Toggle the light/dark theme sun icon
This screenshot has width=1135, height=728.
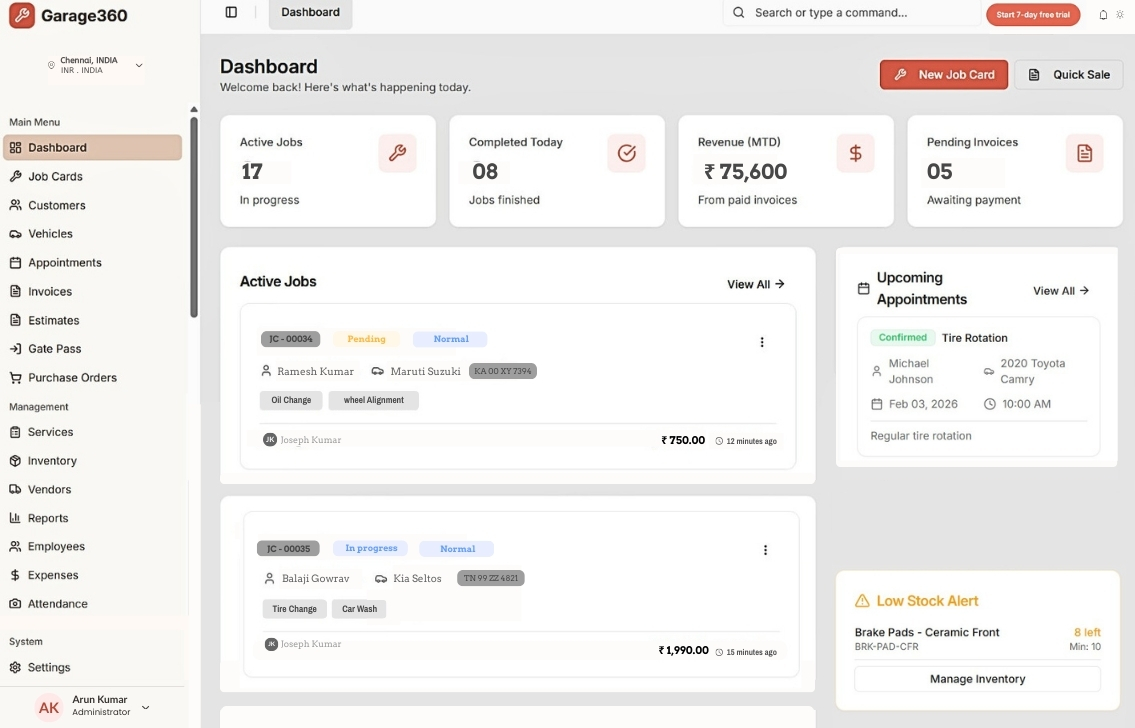[1120, 15]
